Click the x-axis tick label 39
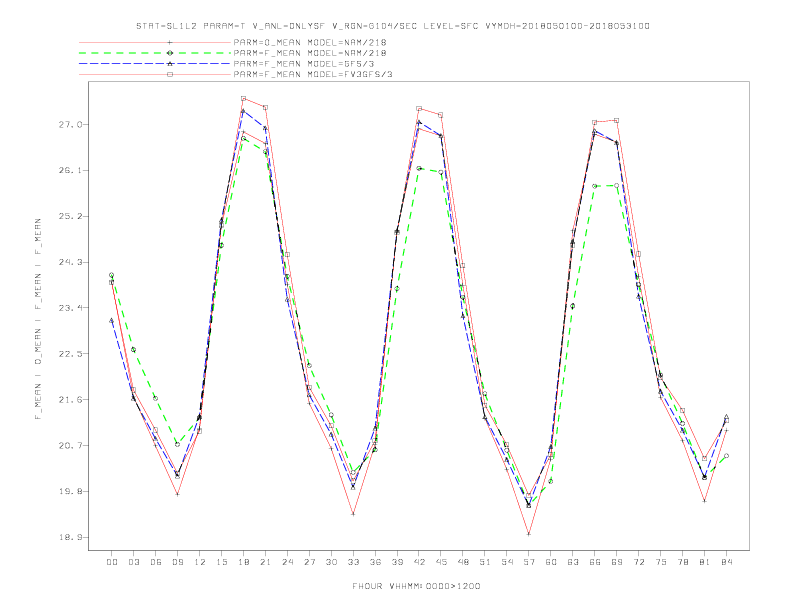The width and height of the screenshot is (792, 612). coord(397,562)
